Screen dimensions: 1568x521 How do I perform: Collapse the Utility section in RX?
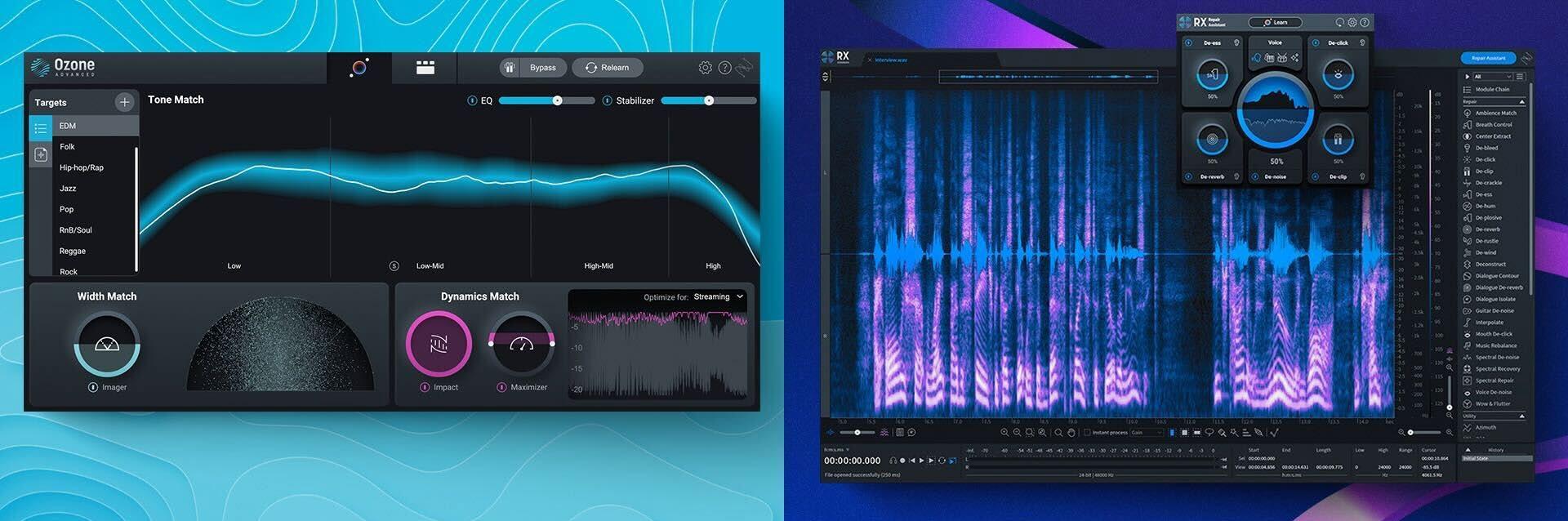1522,416
